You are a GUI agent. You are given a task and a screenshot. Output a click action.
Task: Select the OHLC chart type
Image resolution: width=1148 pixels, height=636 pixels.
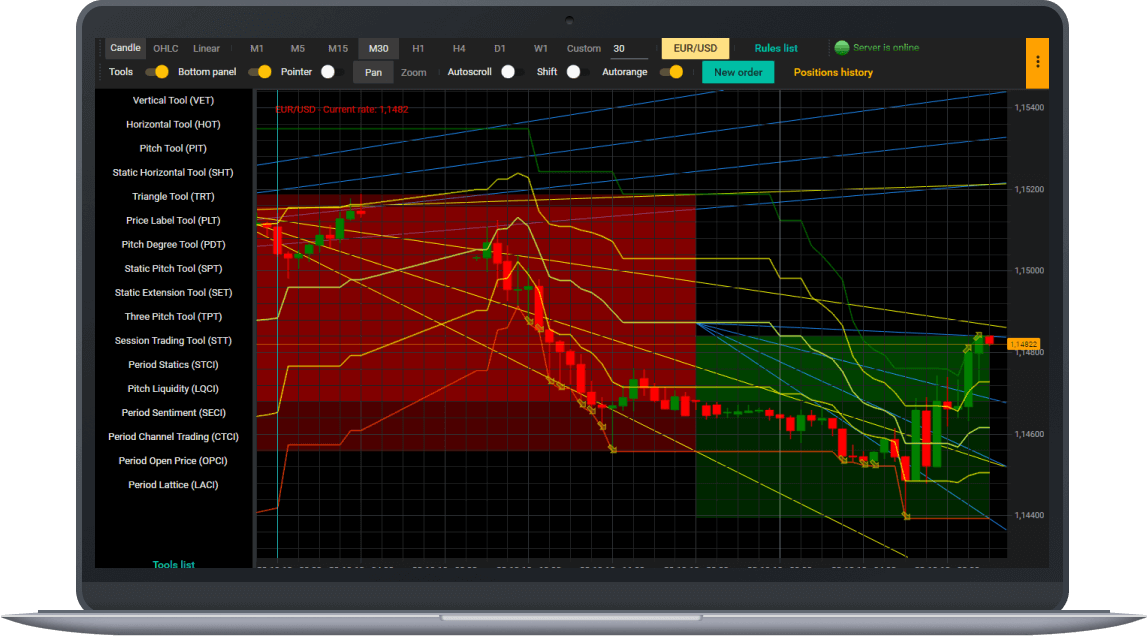164,48
